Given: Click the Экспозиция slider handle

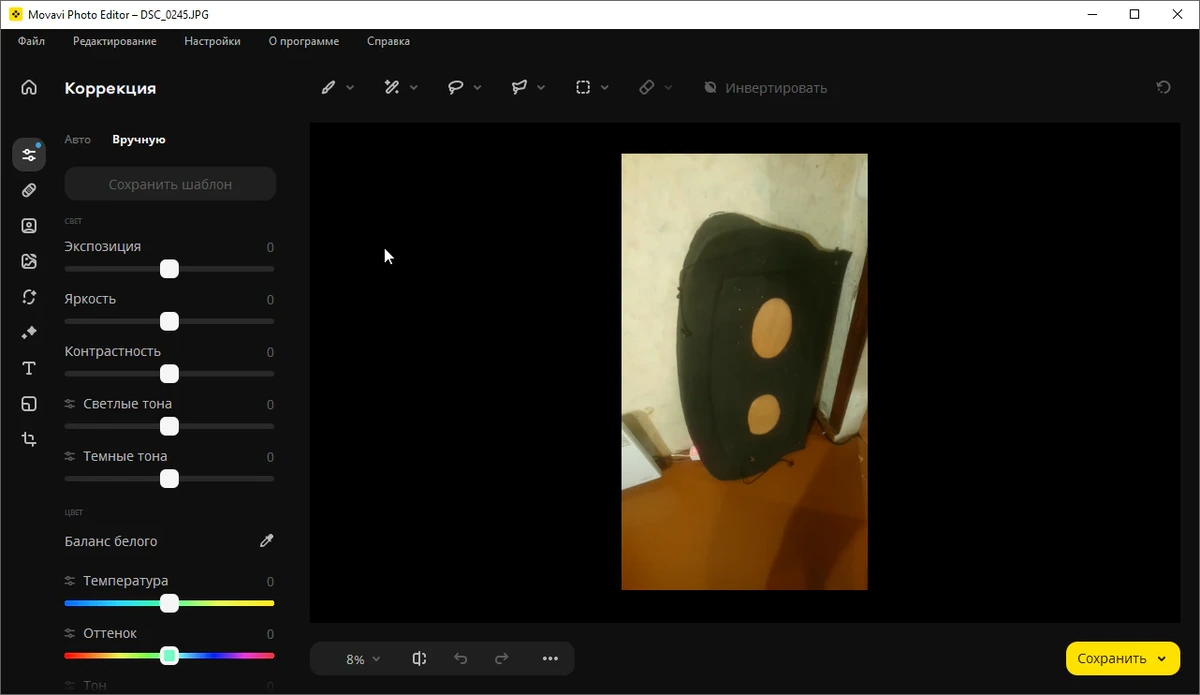Looking at the screenshot, I should pos(169,269).
